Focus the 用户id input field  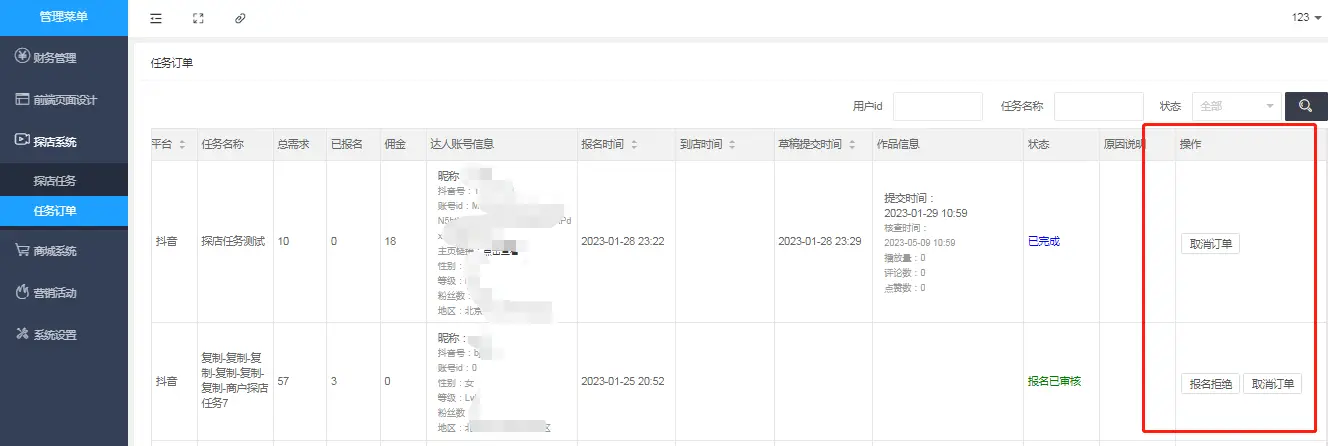pos(937,106)
